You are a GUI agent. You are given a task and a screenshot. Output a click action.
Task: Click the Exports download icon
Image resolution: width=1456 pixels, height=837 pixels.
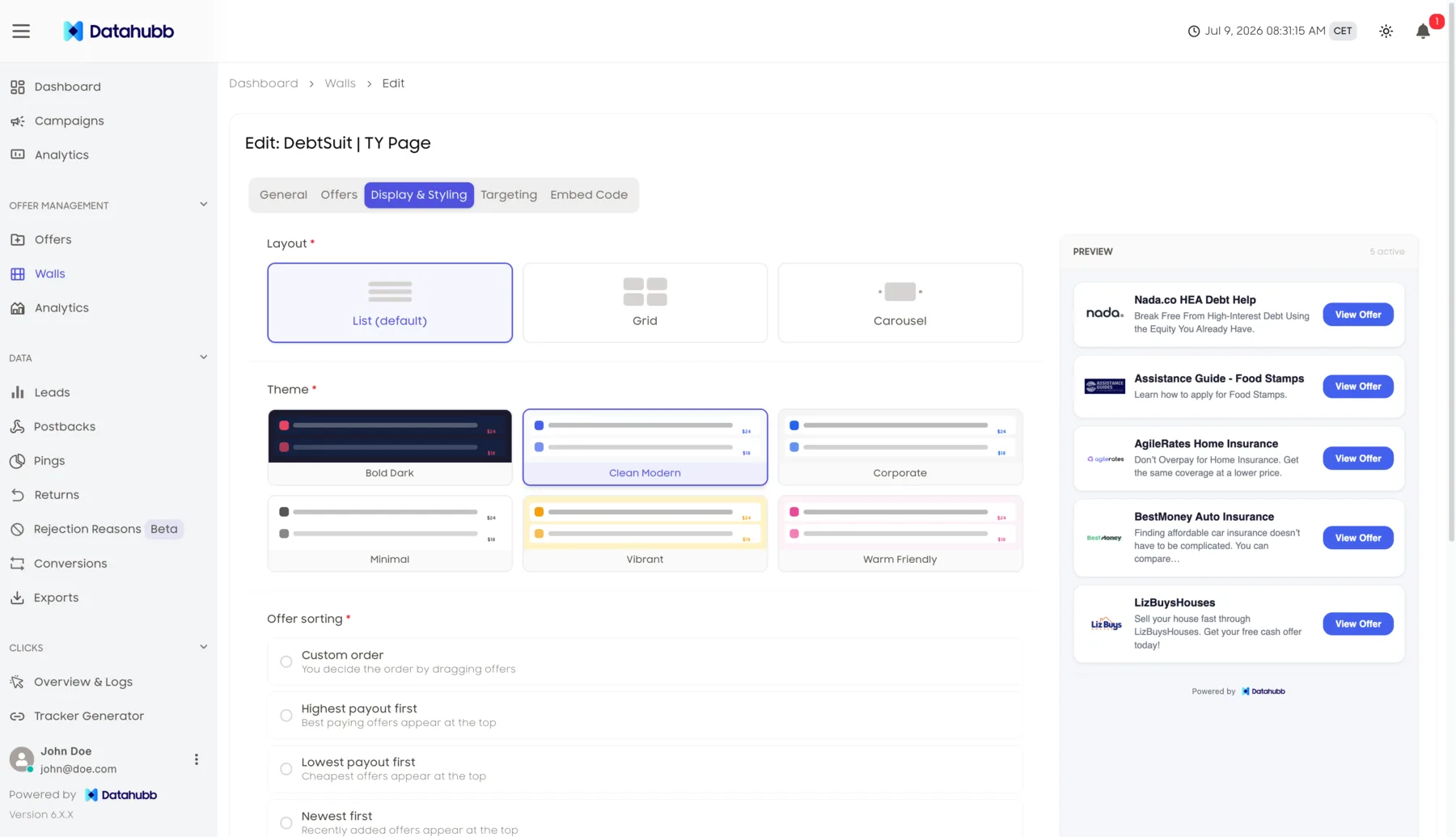(x=18, y=598)
